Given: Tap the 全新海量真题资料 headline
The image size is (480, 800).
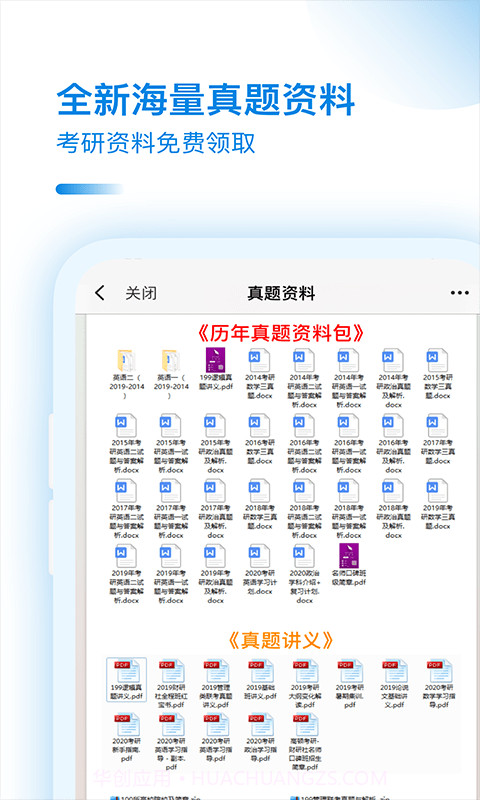Looking at the screenshot, I should click(206, 98).
